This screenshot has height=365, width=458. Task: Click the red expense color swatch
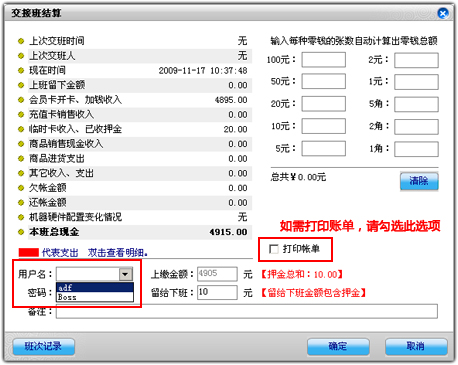(29, 253)
